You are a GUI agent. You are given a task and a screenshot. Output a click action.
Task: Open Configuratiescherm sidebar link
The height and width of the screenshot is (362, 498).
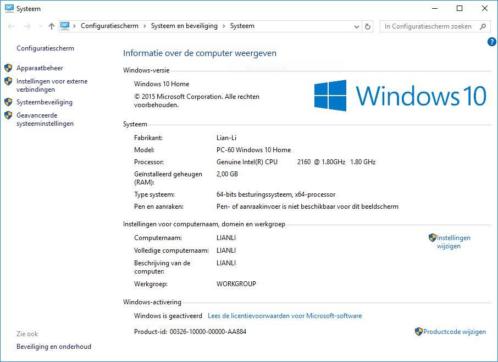45,48
